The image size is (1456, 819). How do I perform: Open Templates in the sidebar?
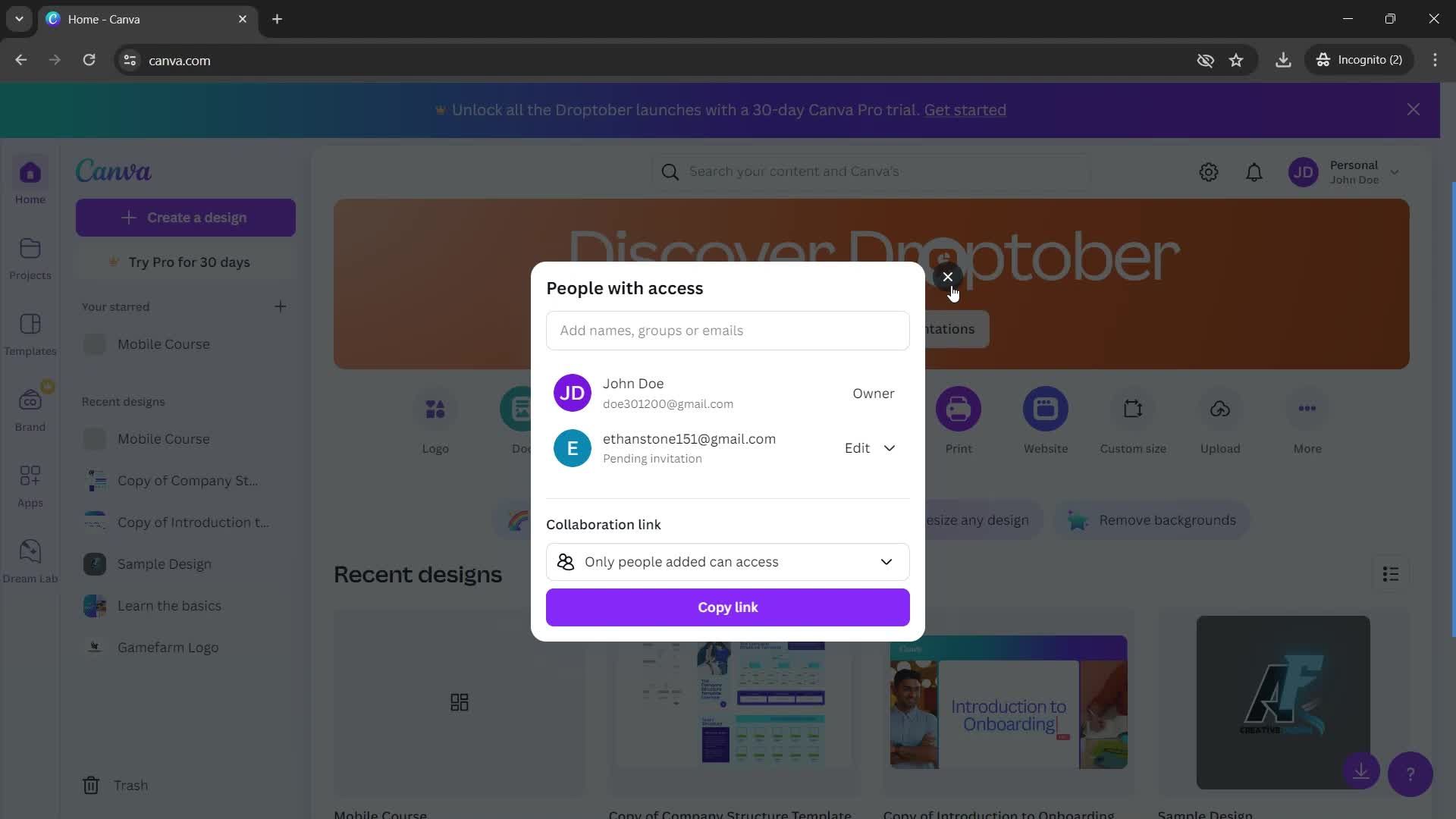(x=30, y=334)
